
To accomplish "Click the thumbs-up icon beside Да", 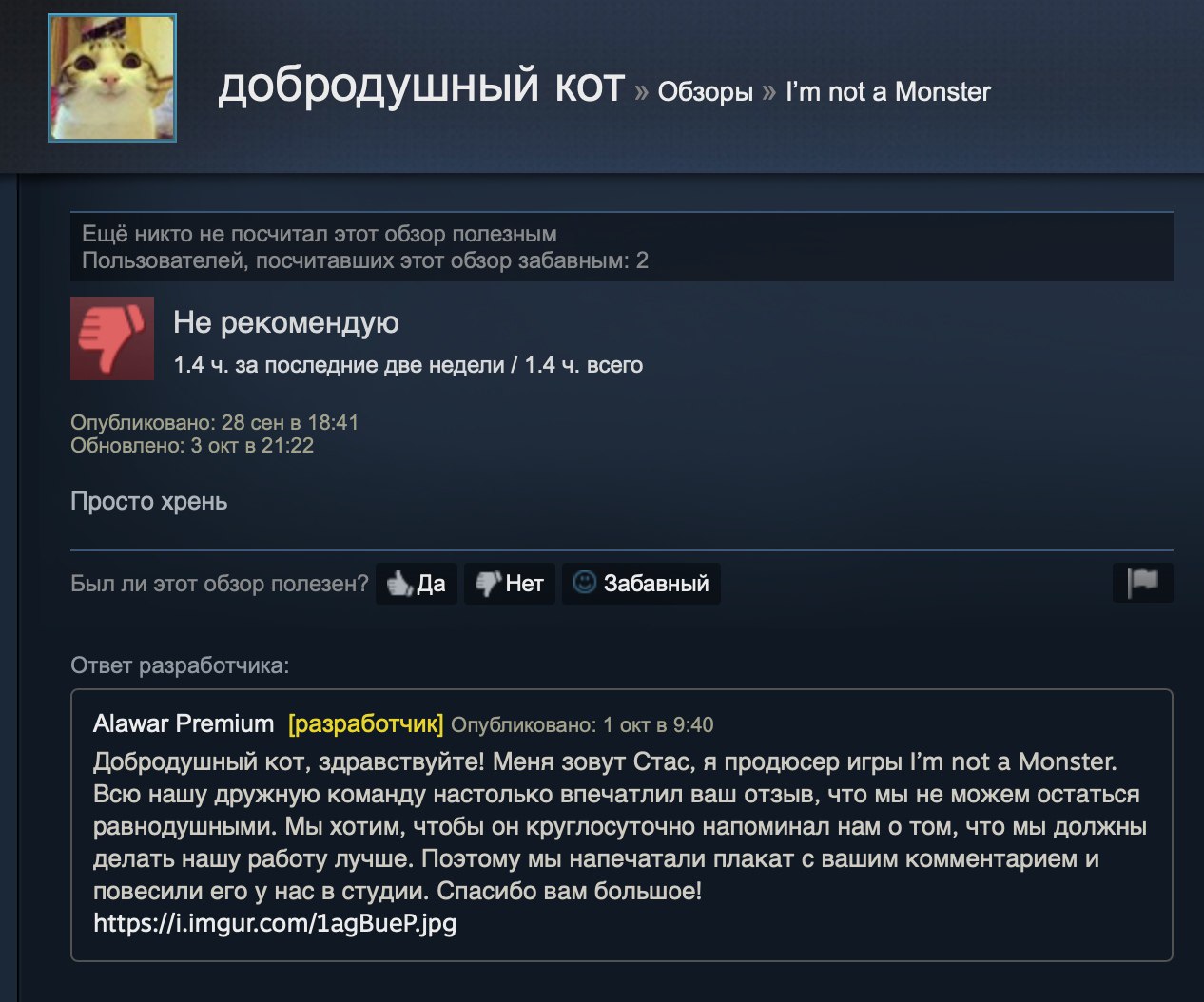I will tap(398, 584).
